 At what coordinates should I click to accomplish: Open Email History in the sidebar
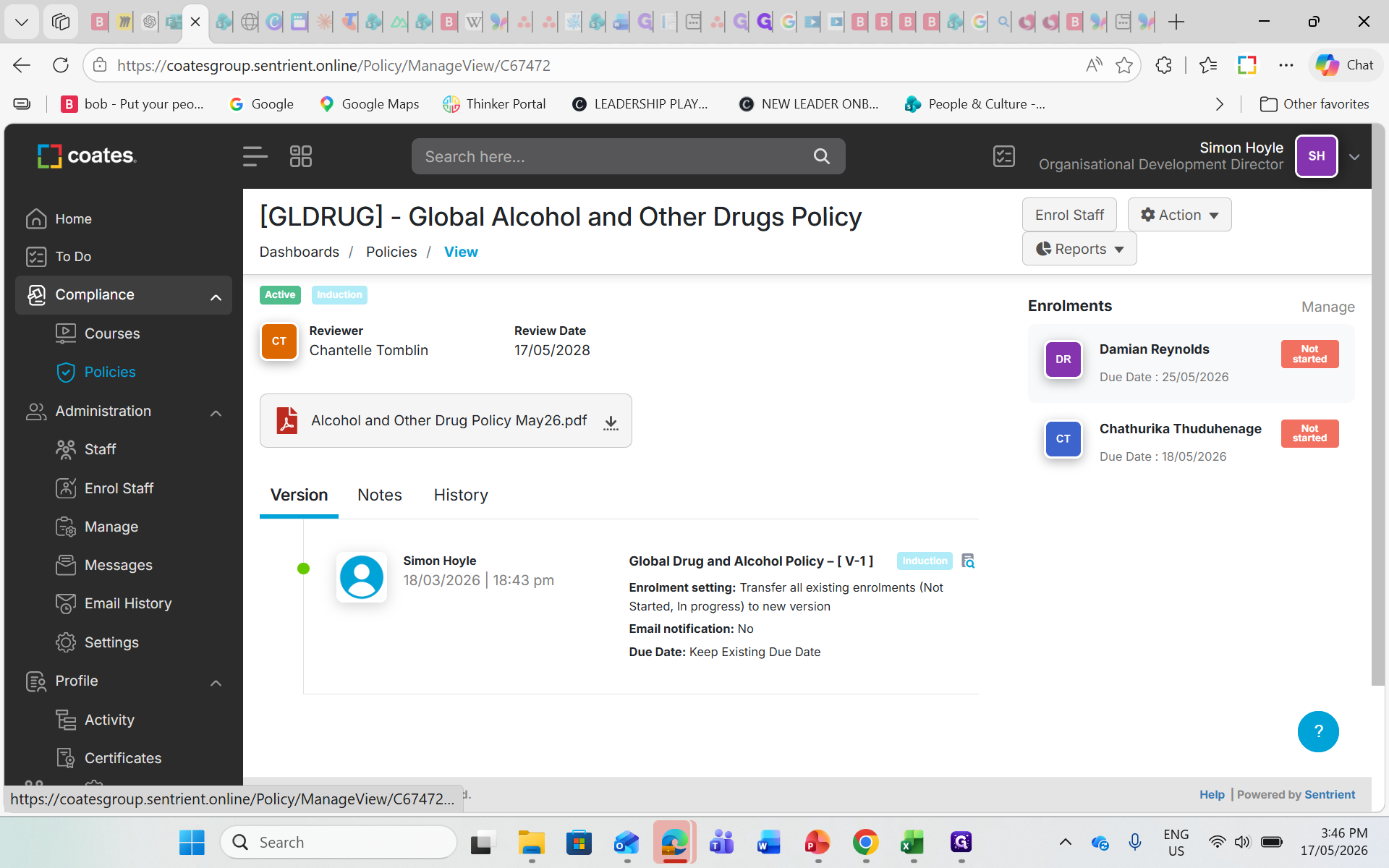pos(128,603)
